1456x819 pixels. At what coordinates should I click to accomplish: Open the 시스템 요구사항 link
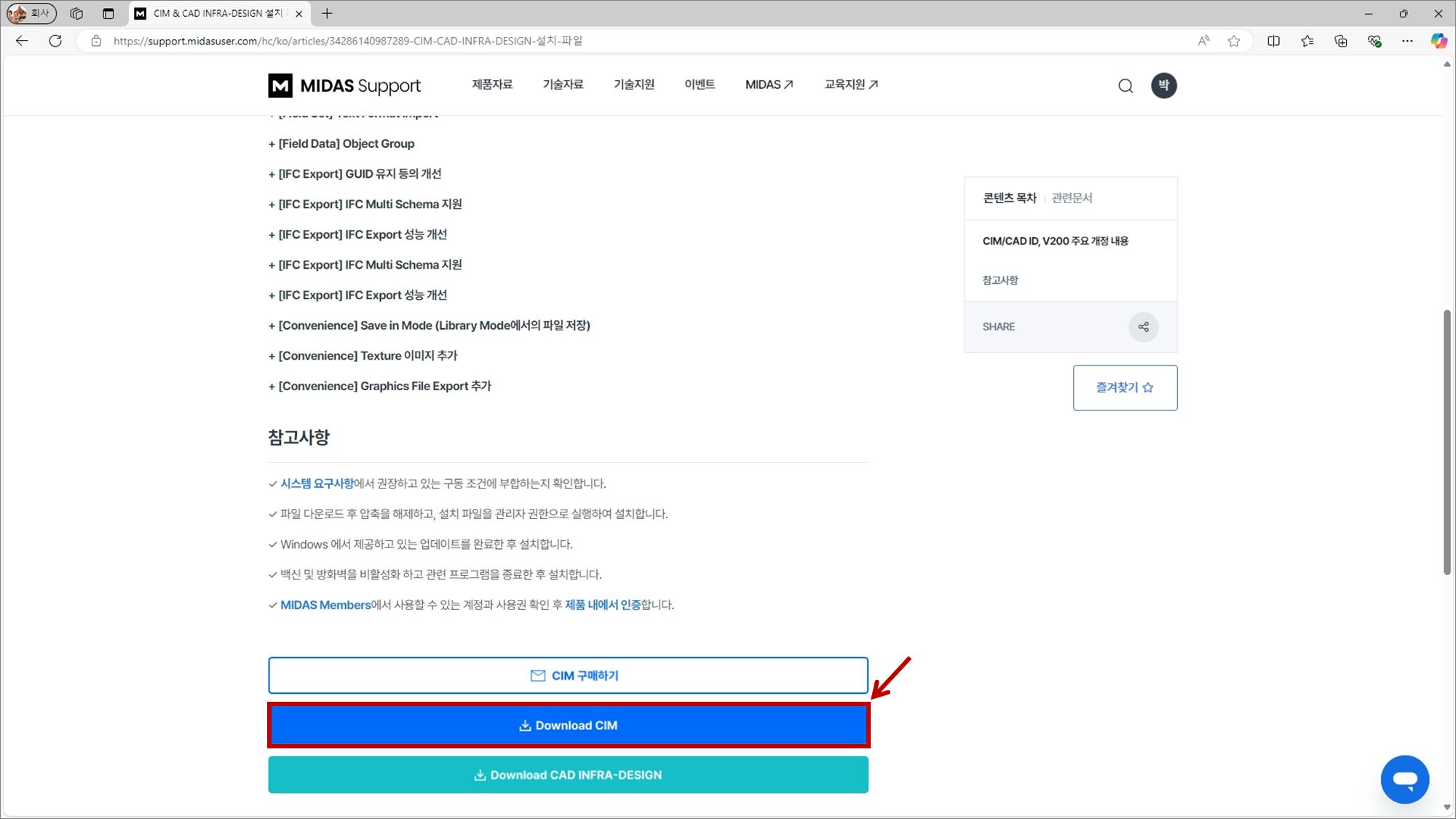point(317,483)
